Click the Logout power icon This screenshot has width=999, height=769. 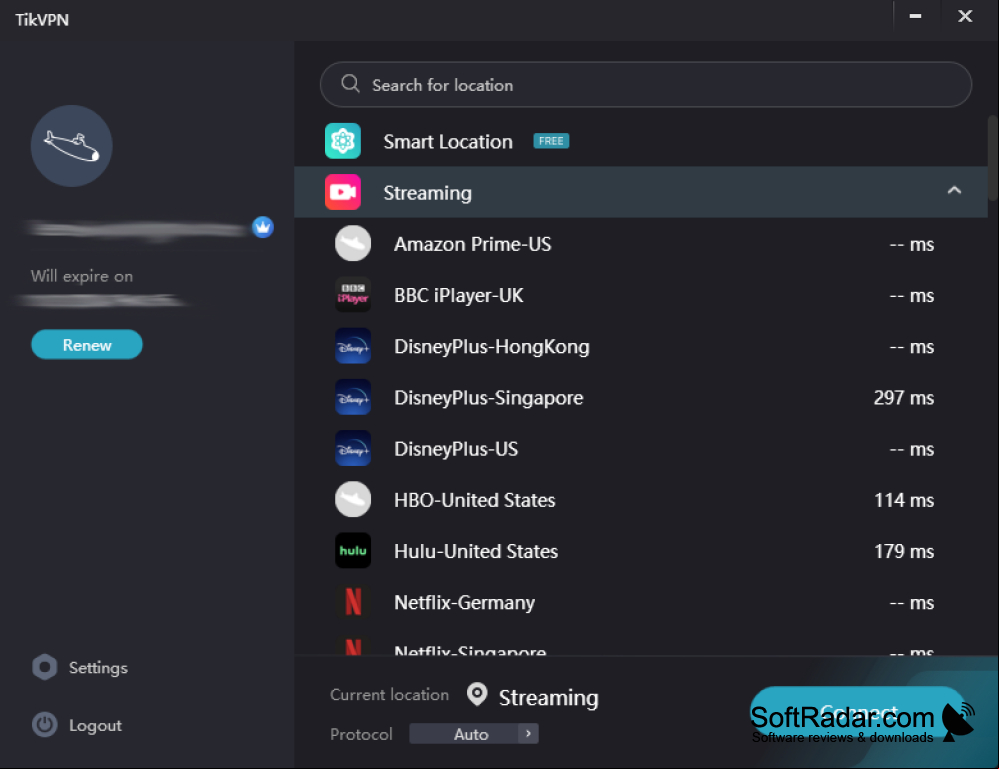(x=45, y=724)
